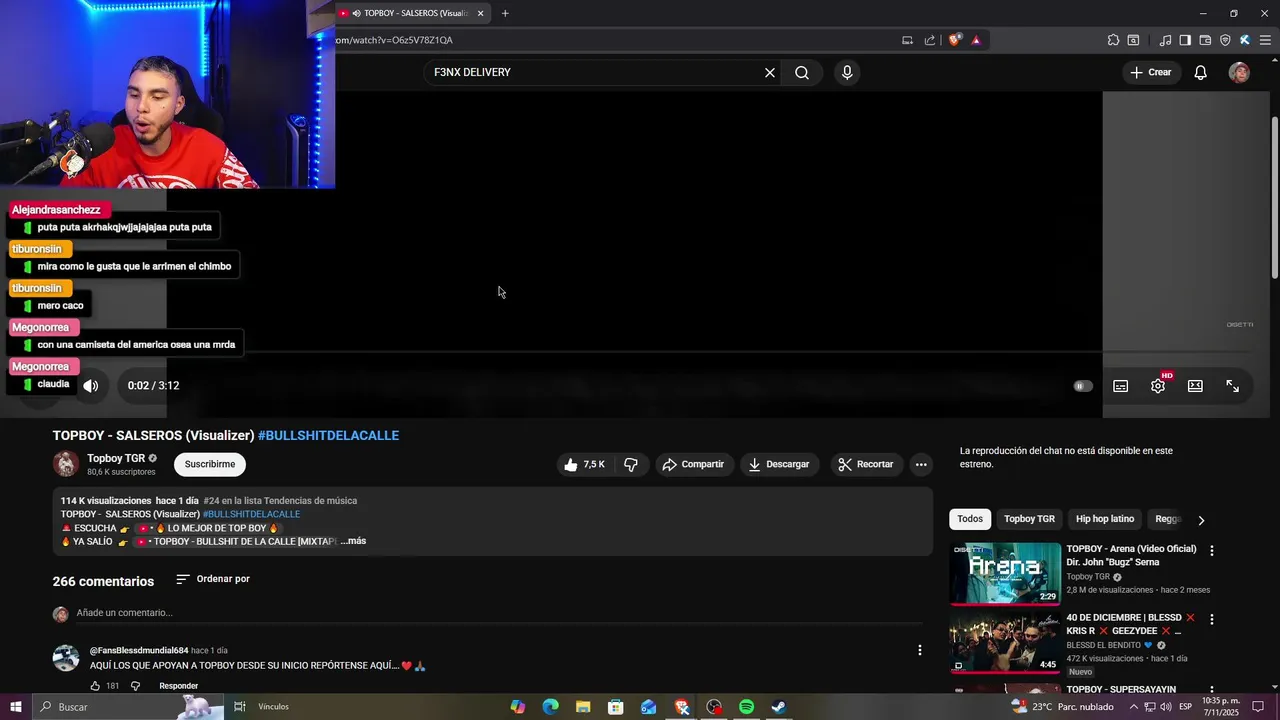This screenshot has height=720, width=1280.
Task: Click the share page icon in address bar
Action: pyautogui.click(x=930, y=40)
